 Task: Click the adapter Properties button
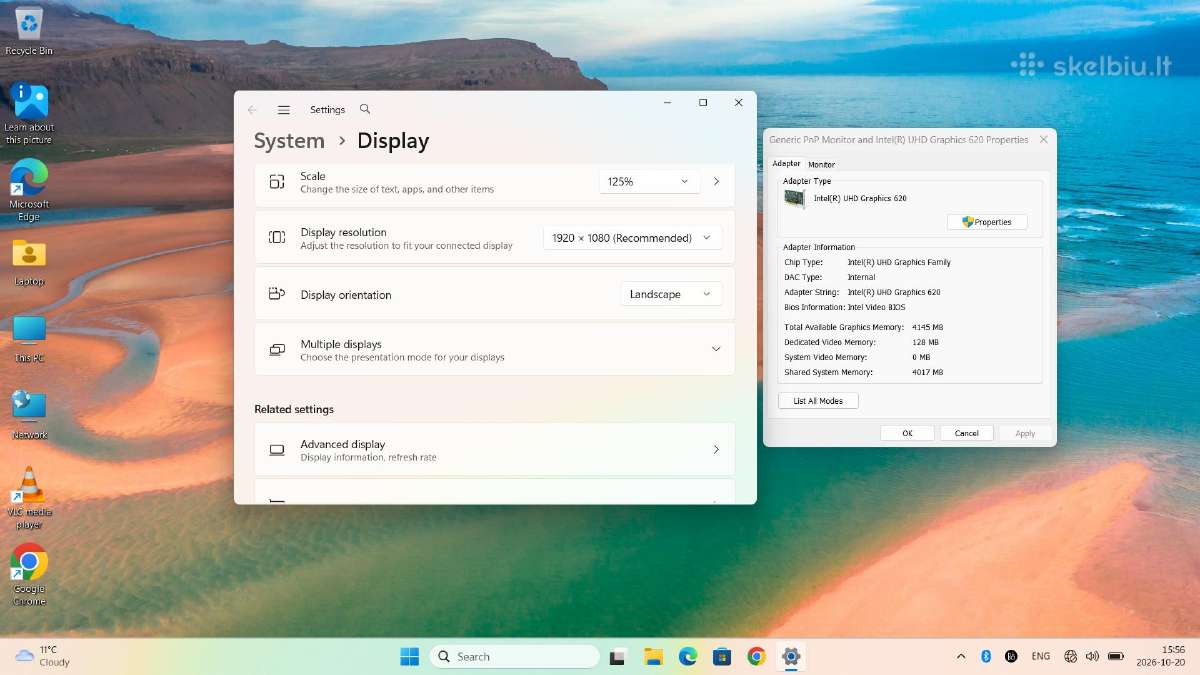pos(987,222)
